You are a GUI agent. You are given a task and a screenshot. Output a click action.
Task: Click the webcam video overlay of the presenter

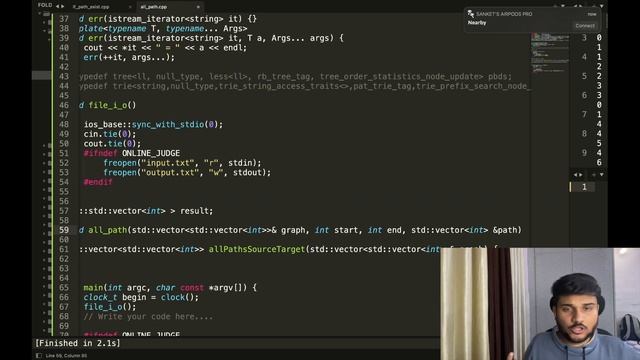[x=540, y=304]
